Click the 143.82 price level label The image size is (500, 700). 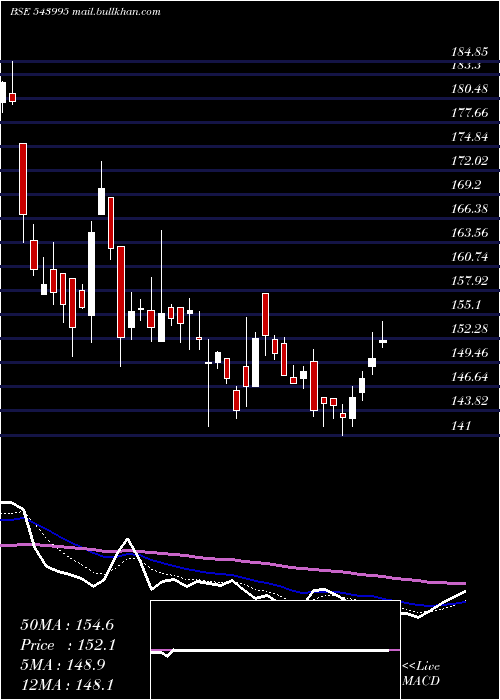pos(469,401)
